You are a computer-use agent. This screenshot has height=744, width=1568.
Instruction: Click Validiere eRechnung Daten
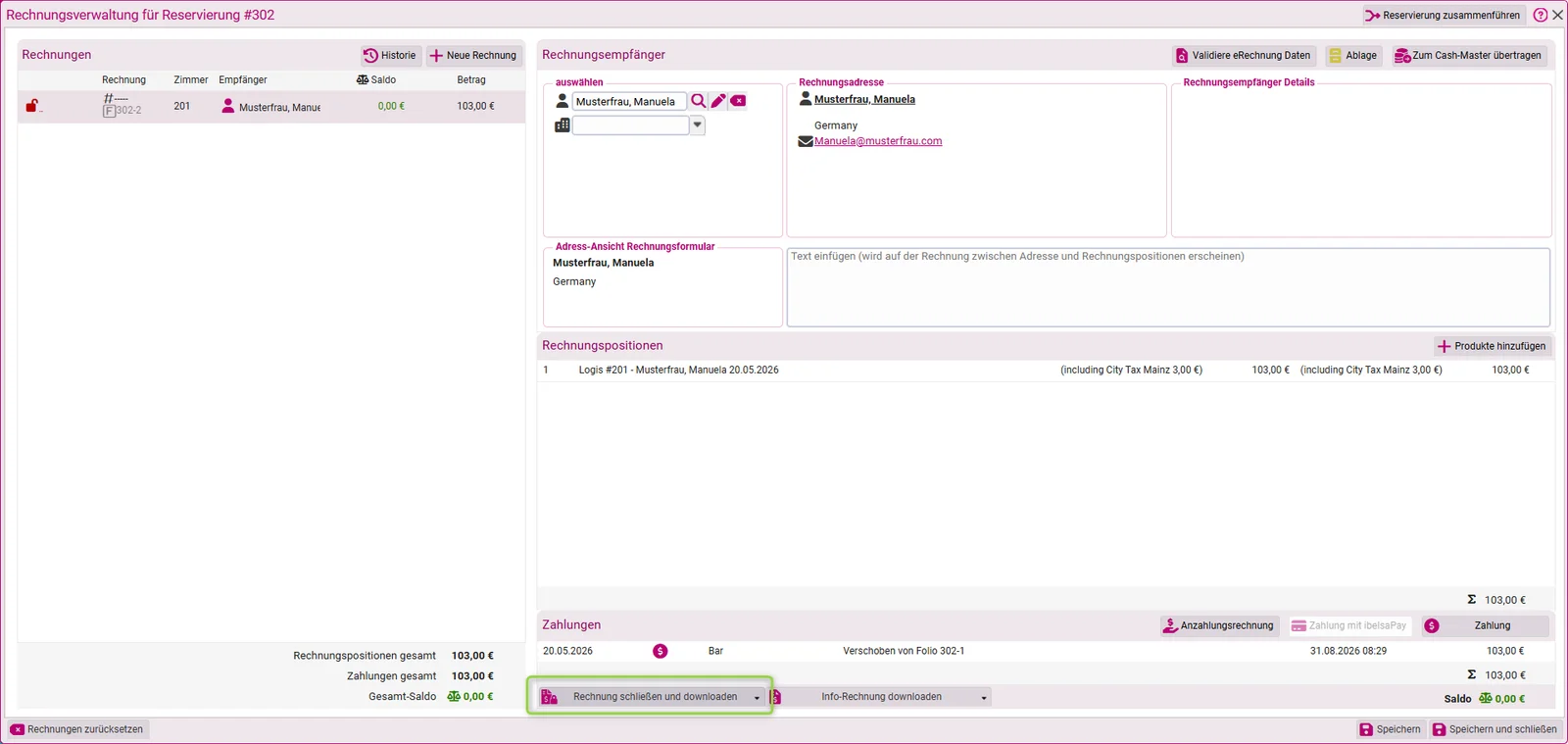1244,56
